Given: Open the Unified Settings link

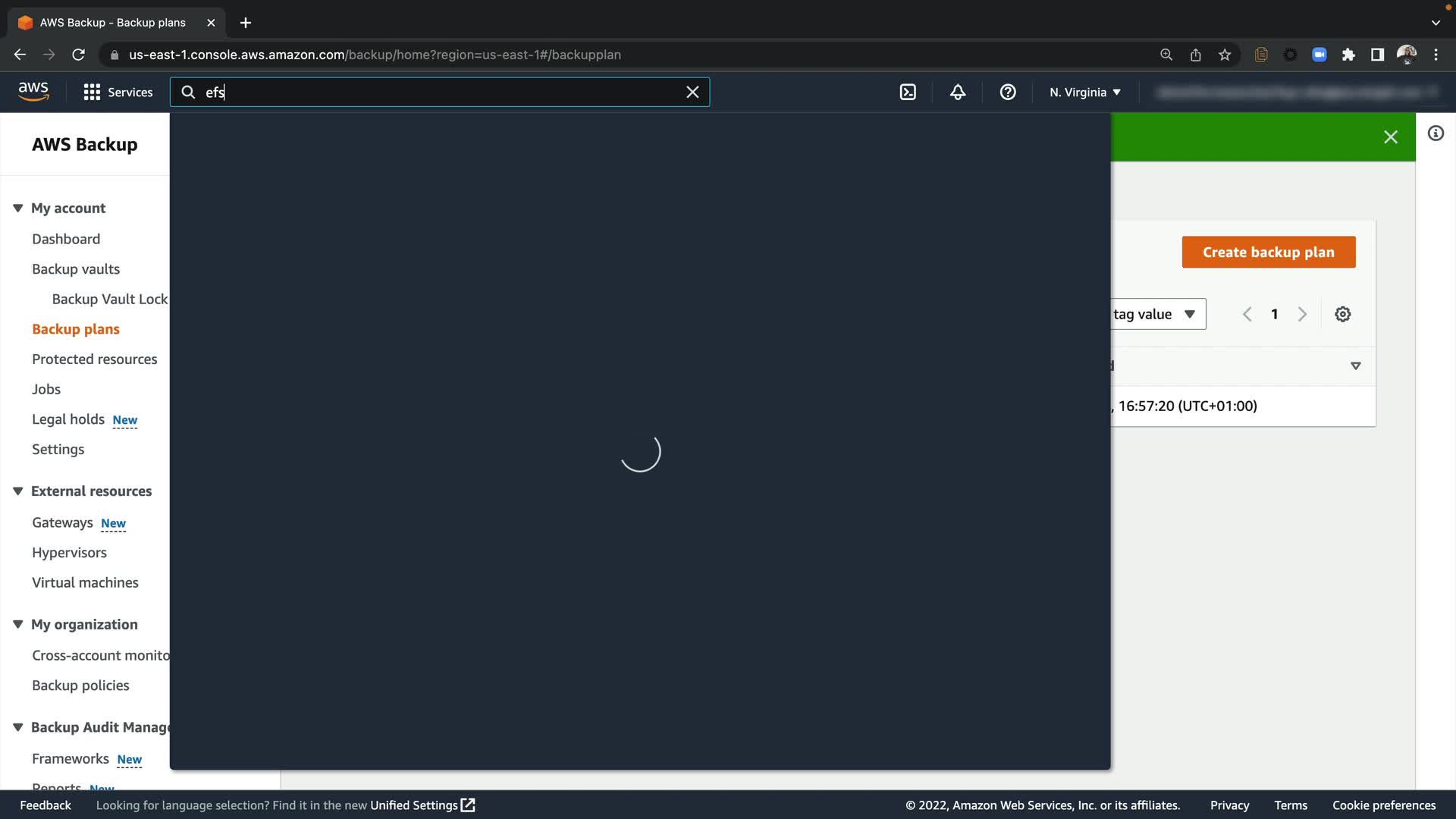Looking at the screenshot, I should (x=422, y=805).
